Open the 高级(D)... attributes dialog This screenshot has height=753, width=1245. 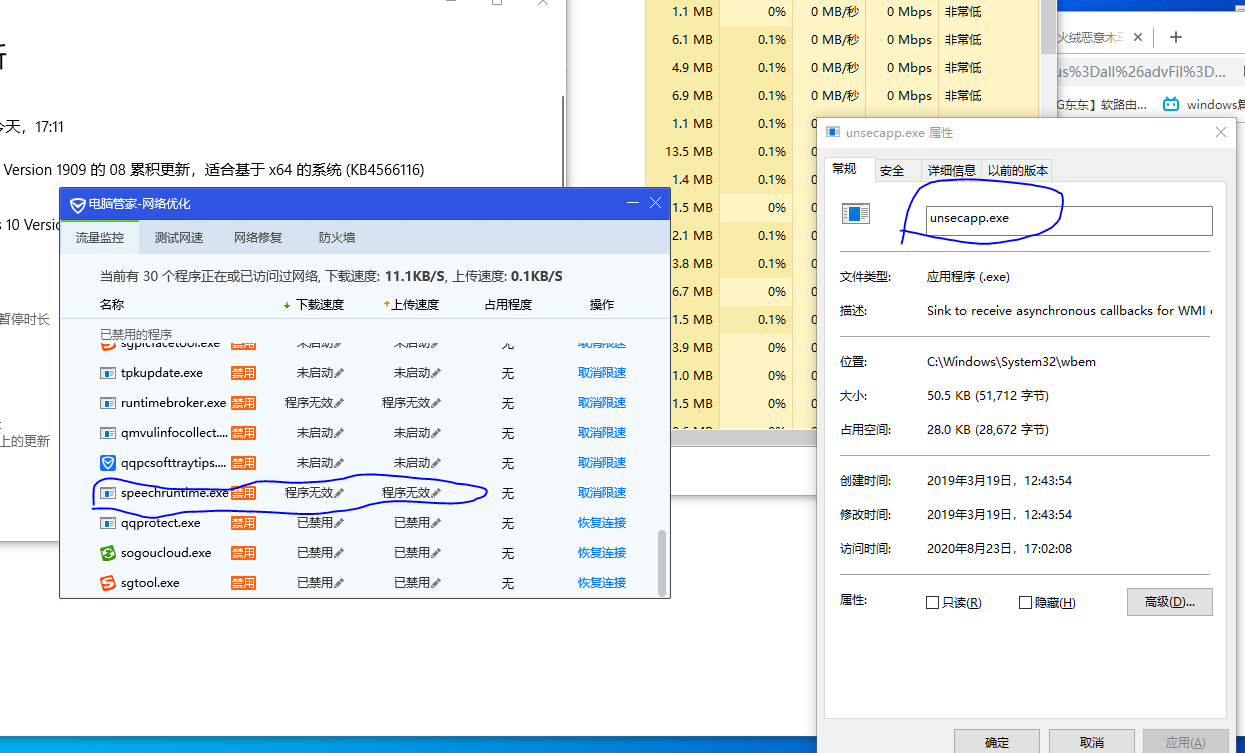point(1169,602)
